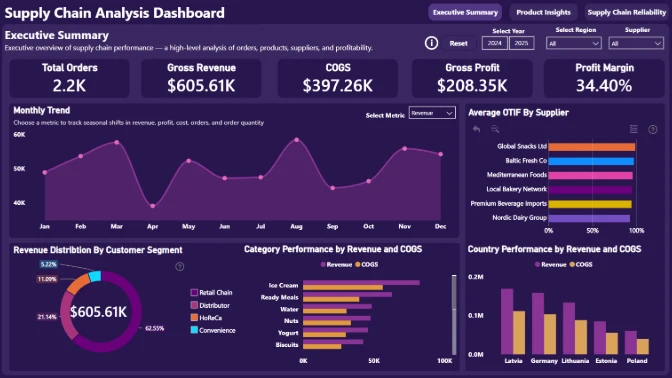672x378 pixels.
Task: Select year 2025
Action: 521,43
